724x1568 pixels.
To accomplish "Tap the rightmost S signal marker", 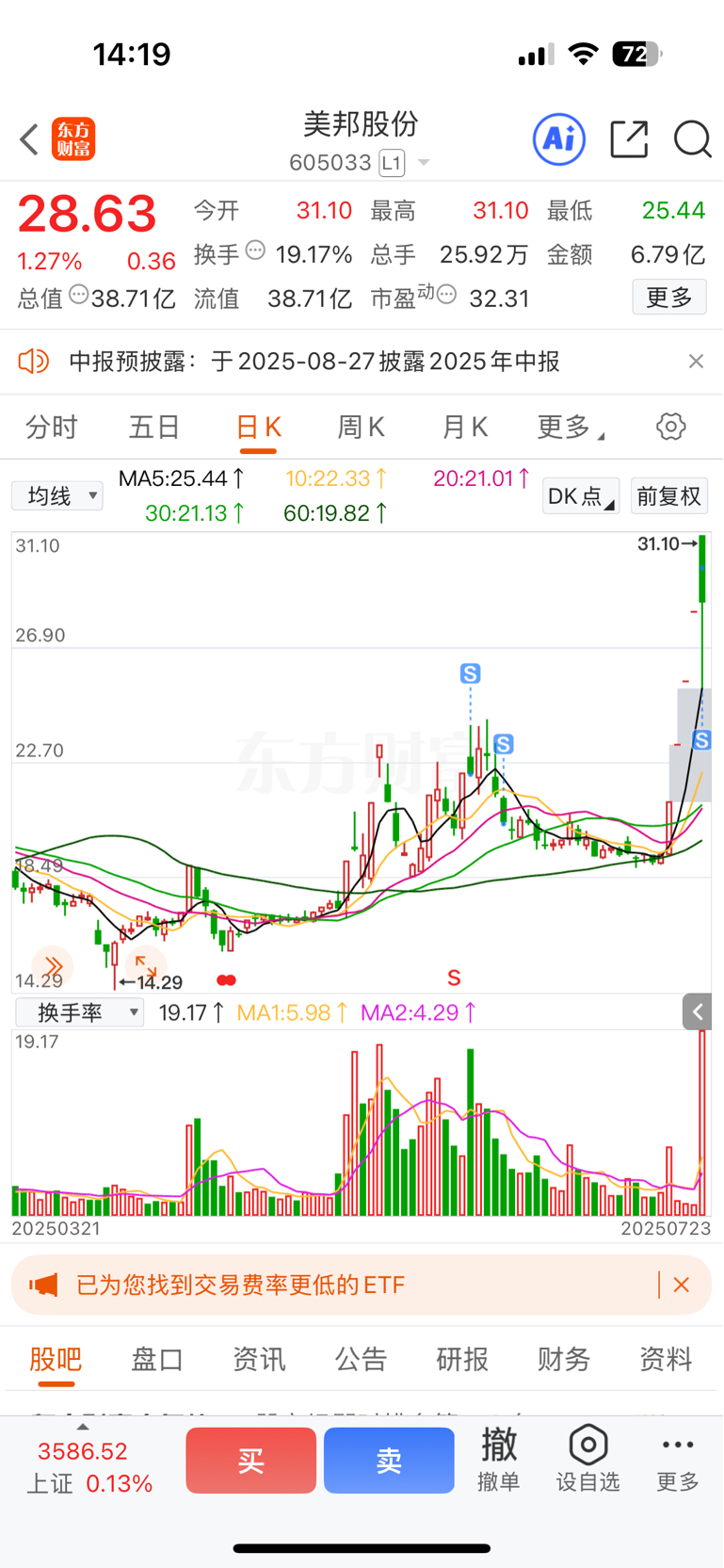I will pyautogui.click(x=701, y=741).
